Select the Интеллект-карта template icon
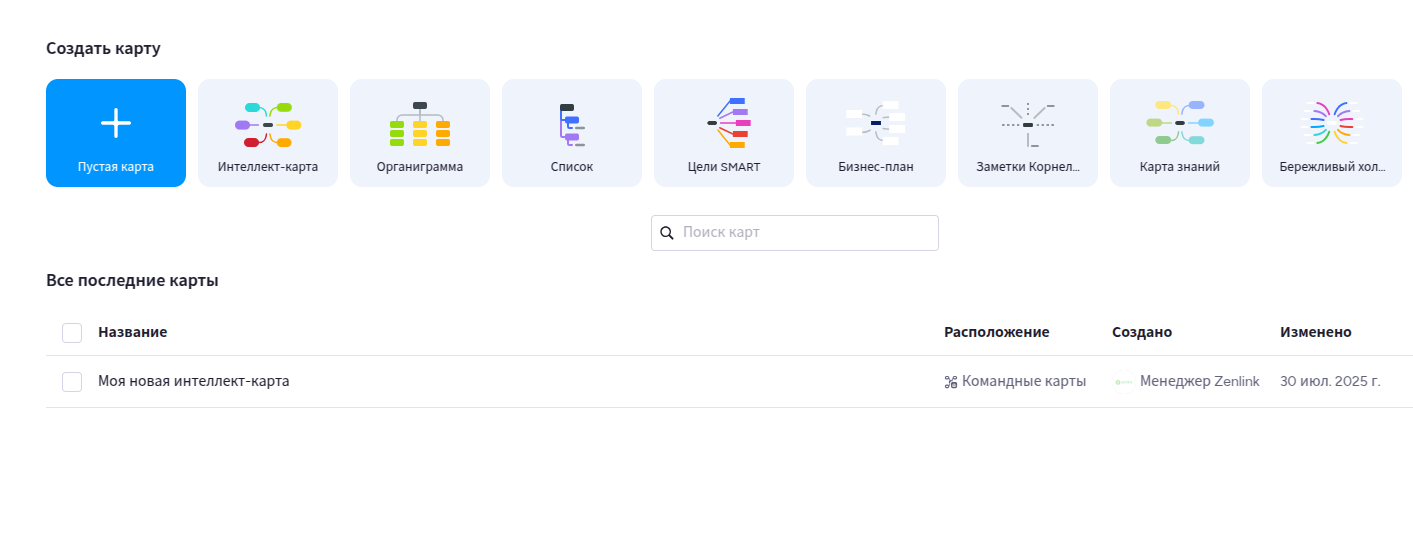 tap(268, 124)
